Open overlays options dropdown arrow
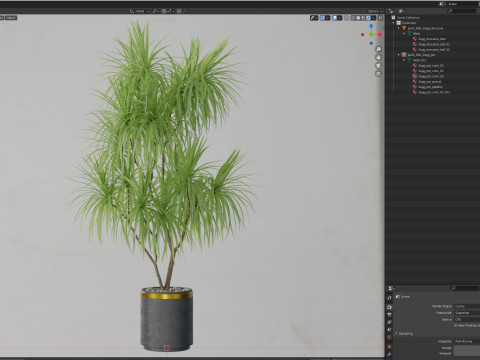 tap(339, 18)
